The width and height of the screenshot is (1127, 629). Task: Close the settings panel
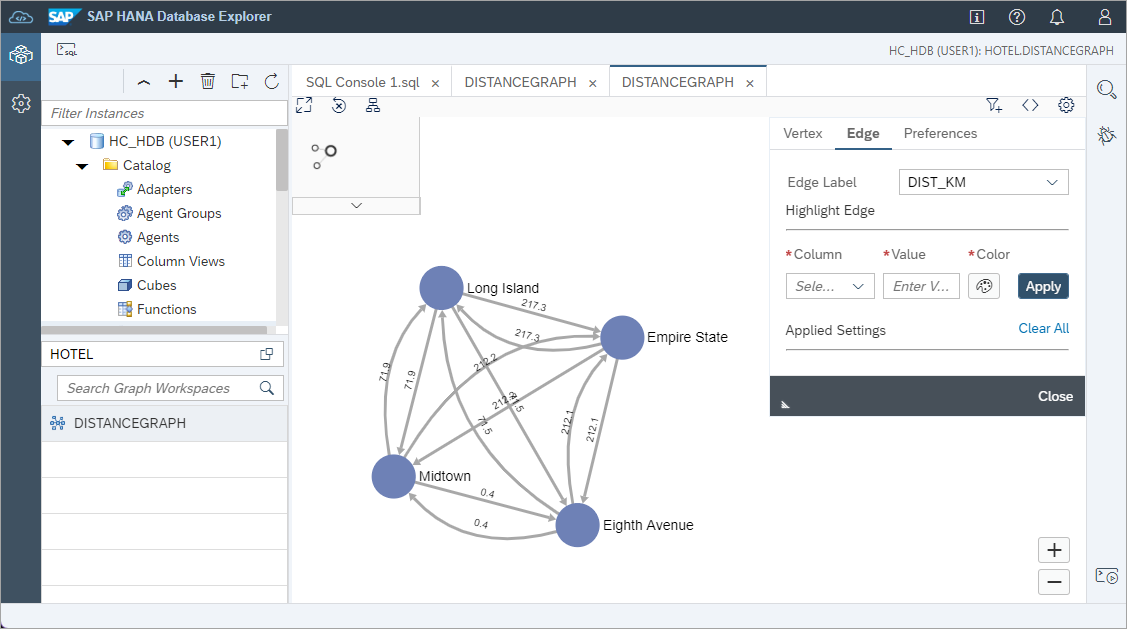(1055, 396)
